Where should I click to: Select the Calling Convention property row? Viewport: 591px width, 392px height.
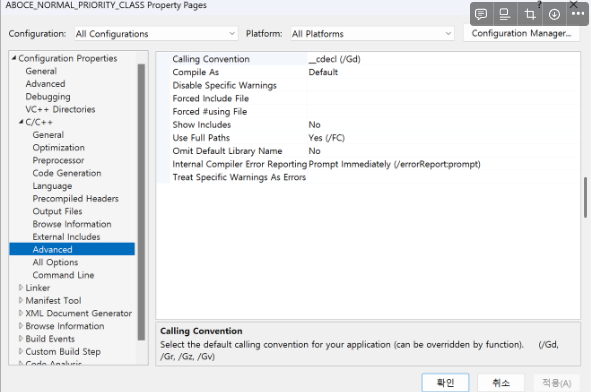point(239,59)
